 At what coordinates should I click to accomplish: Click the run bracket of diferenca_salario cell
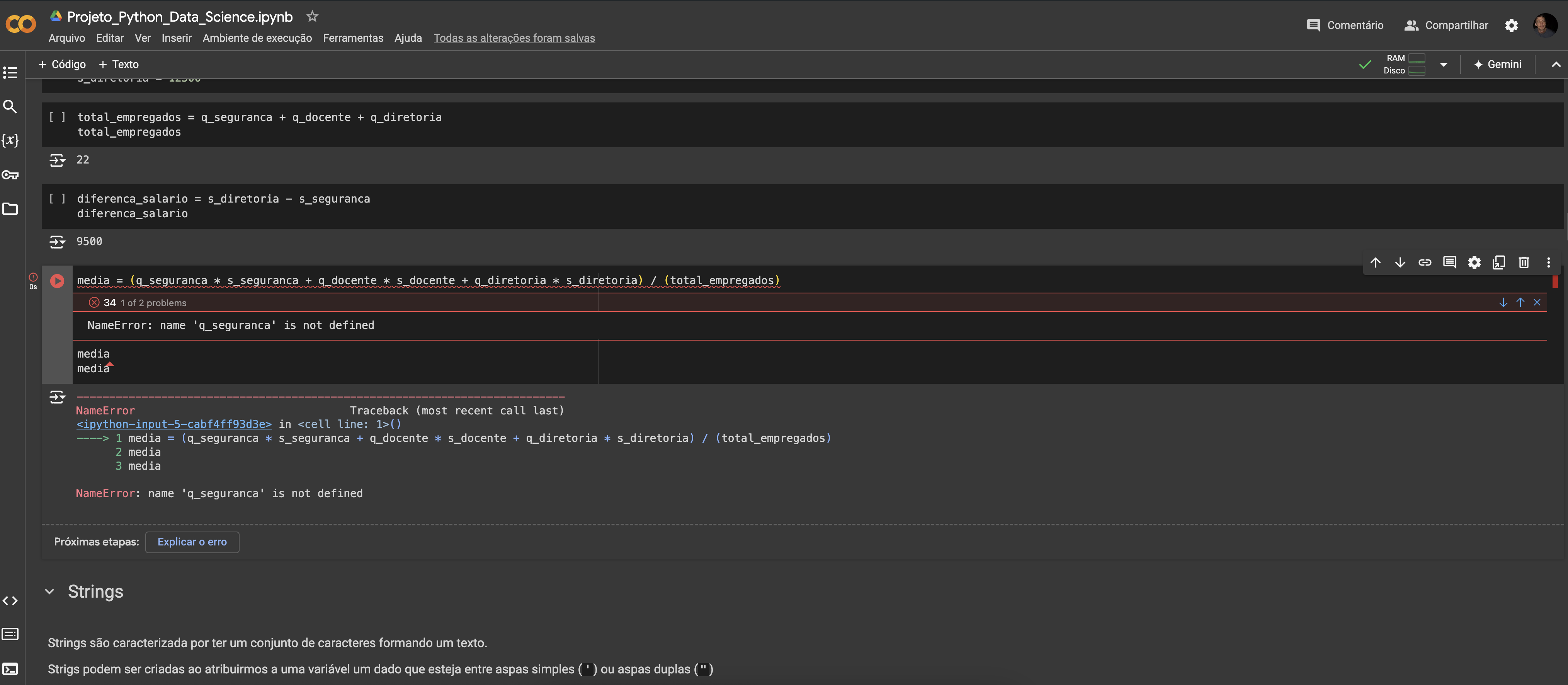click(57, 198)
